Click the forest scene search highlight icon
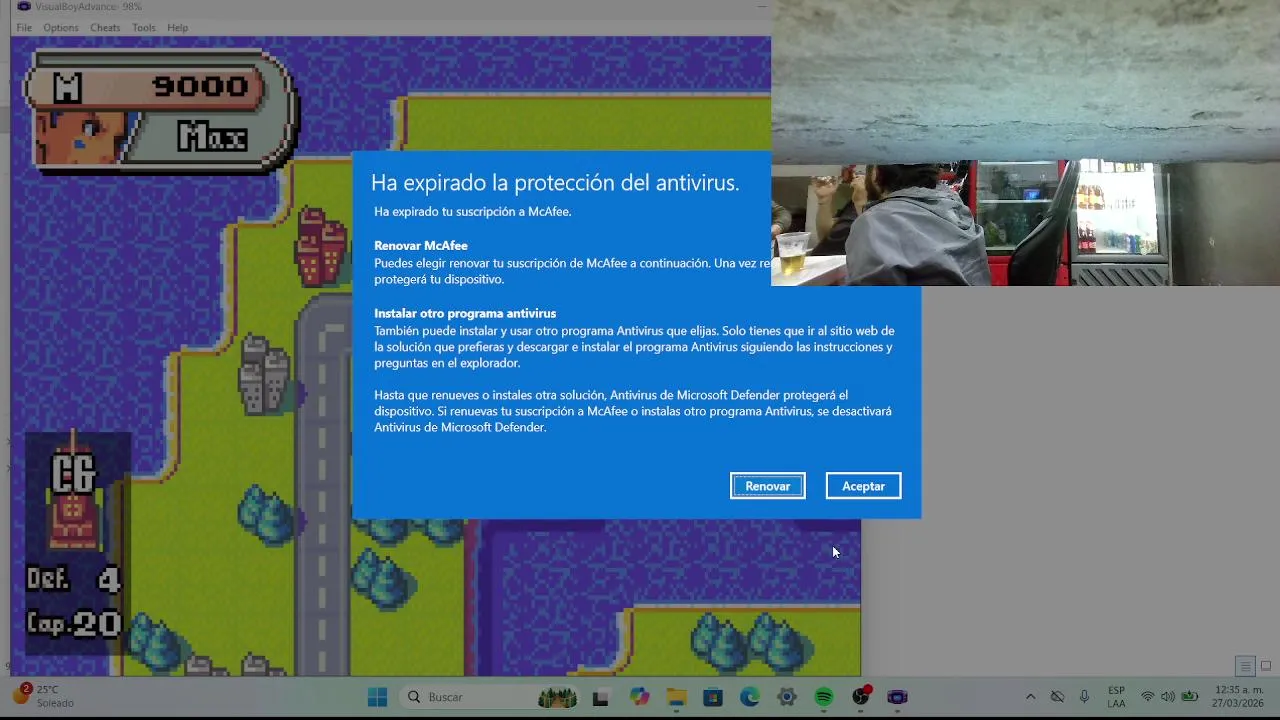Viewport: 1280px width, 720px height. tap(557, 697)
